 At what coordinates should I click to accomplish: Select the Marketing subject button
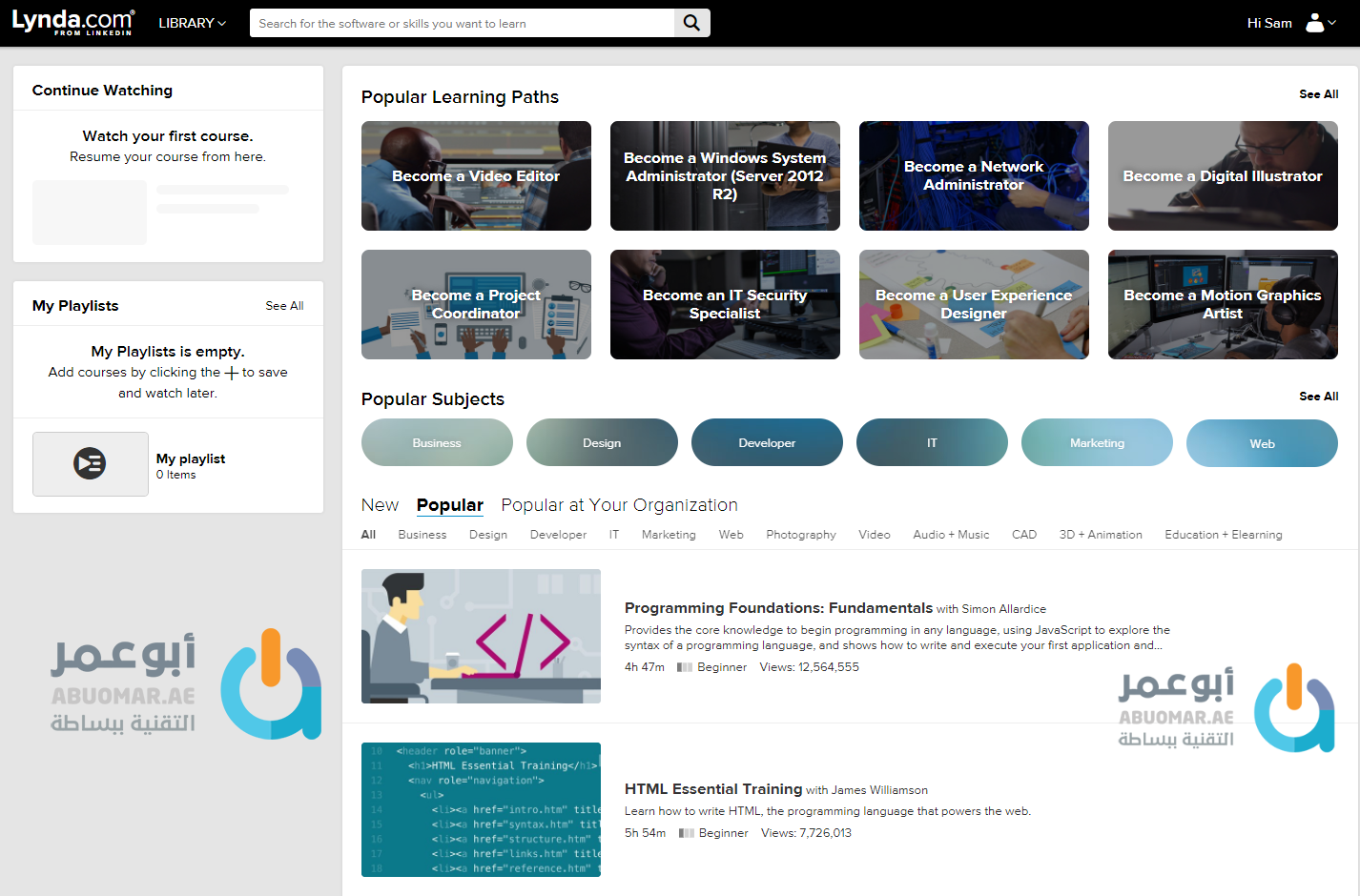1097,443
